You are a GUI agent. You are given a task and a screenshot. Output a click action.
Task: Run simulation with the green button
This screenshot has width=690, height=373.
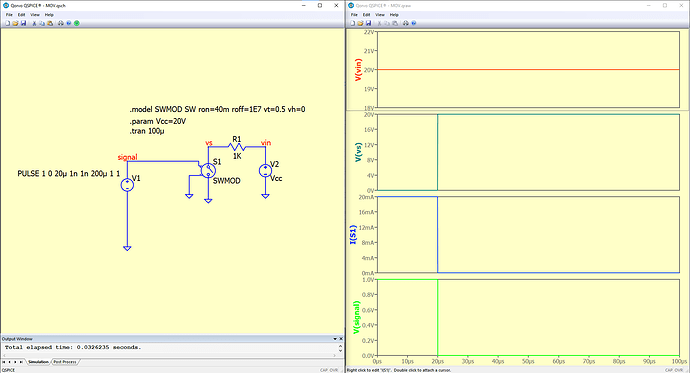click(77, 23)
